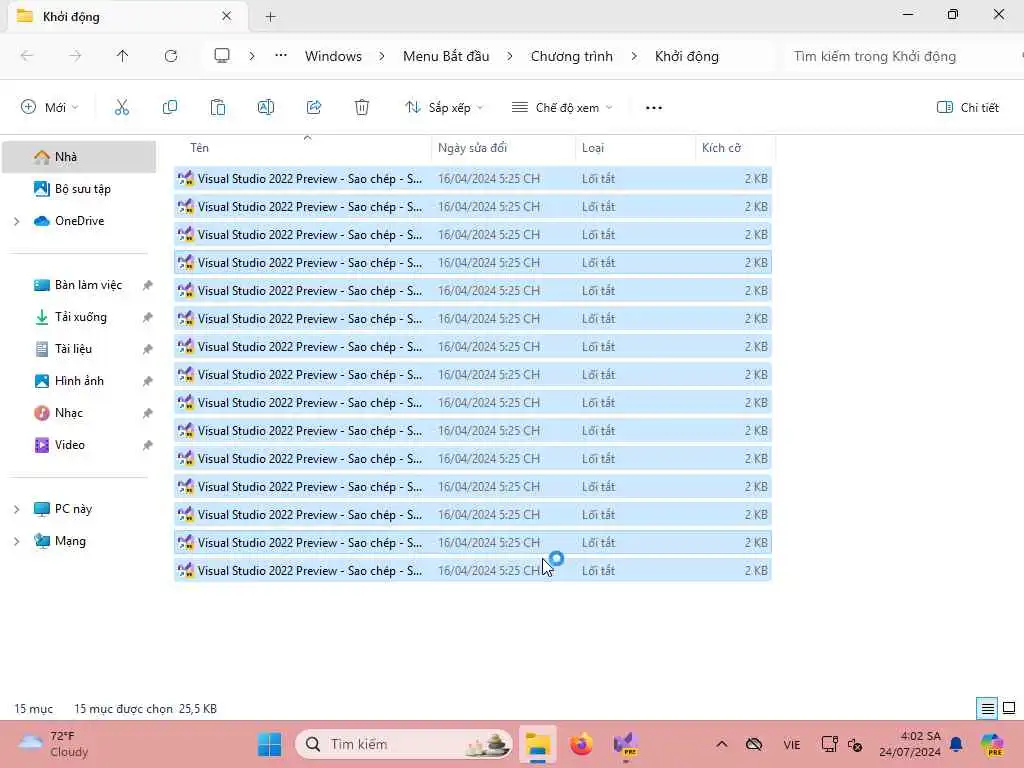1024x768 pixels.
Task: Expand the OneDrive tree node
Action: [17, 221]
